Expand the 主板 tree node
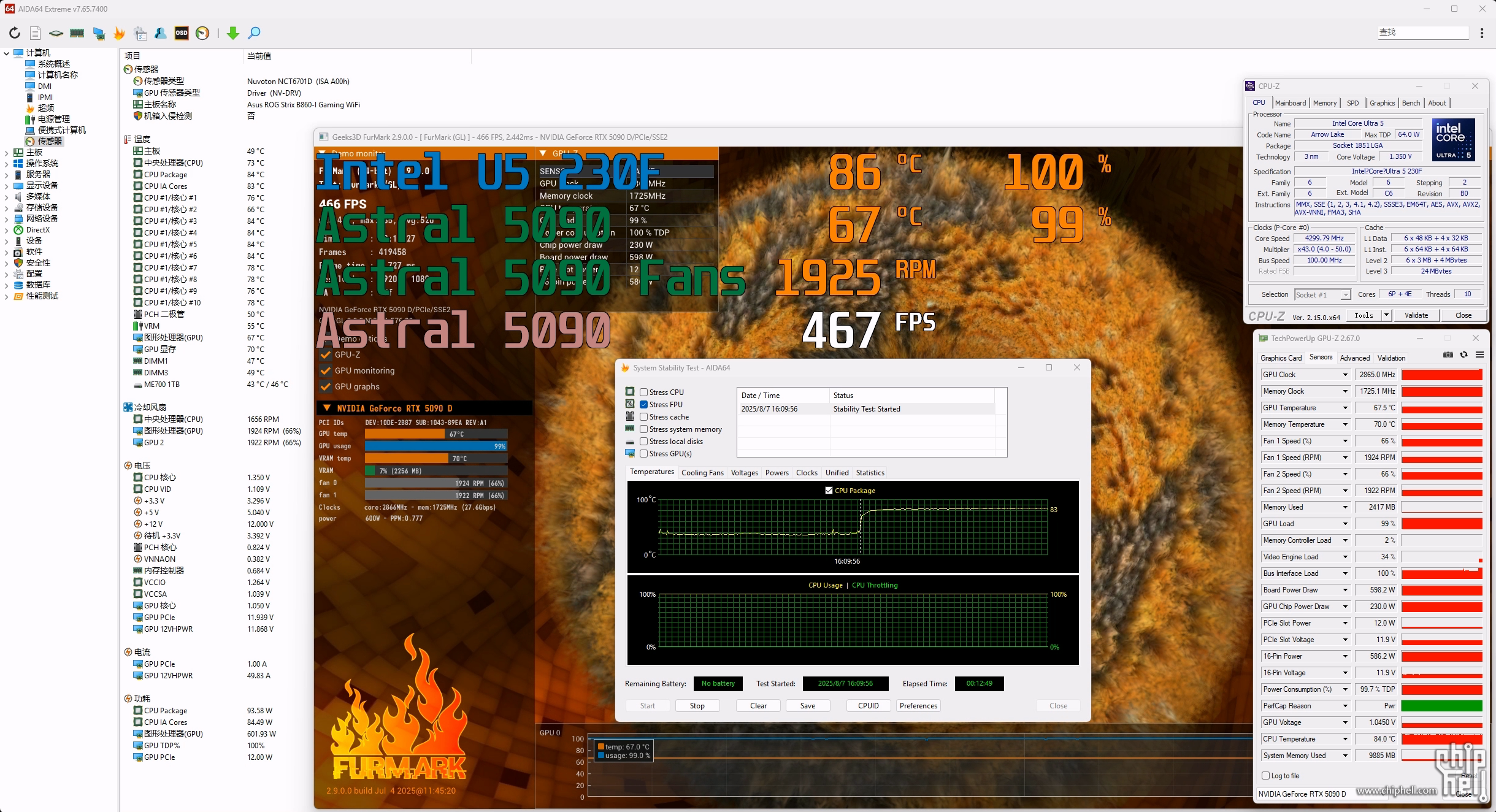 point(7,153)
